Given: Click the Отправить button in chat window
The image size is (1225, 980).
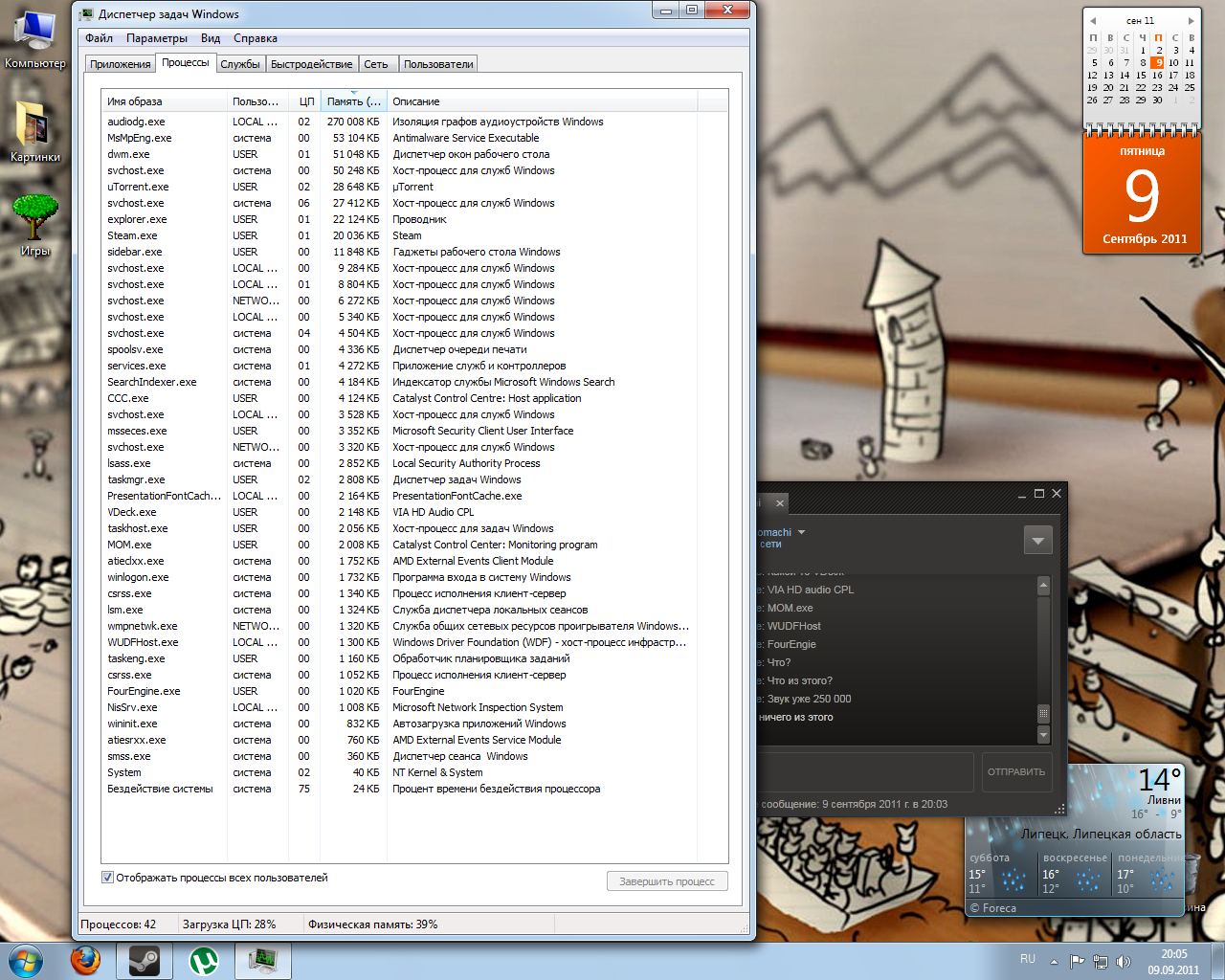Looking at the screenshot, I should 1016,771.
